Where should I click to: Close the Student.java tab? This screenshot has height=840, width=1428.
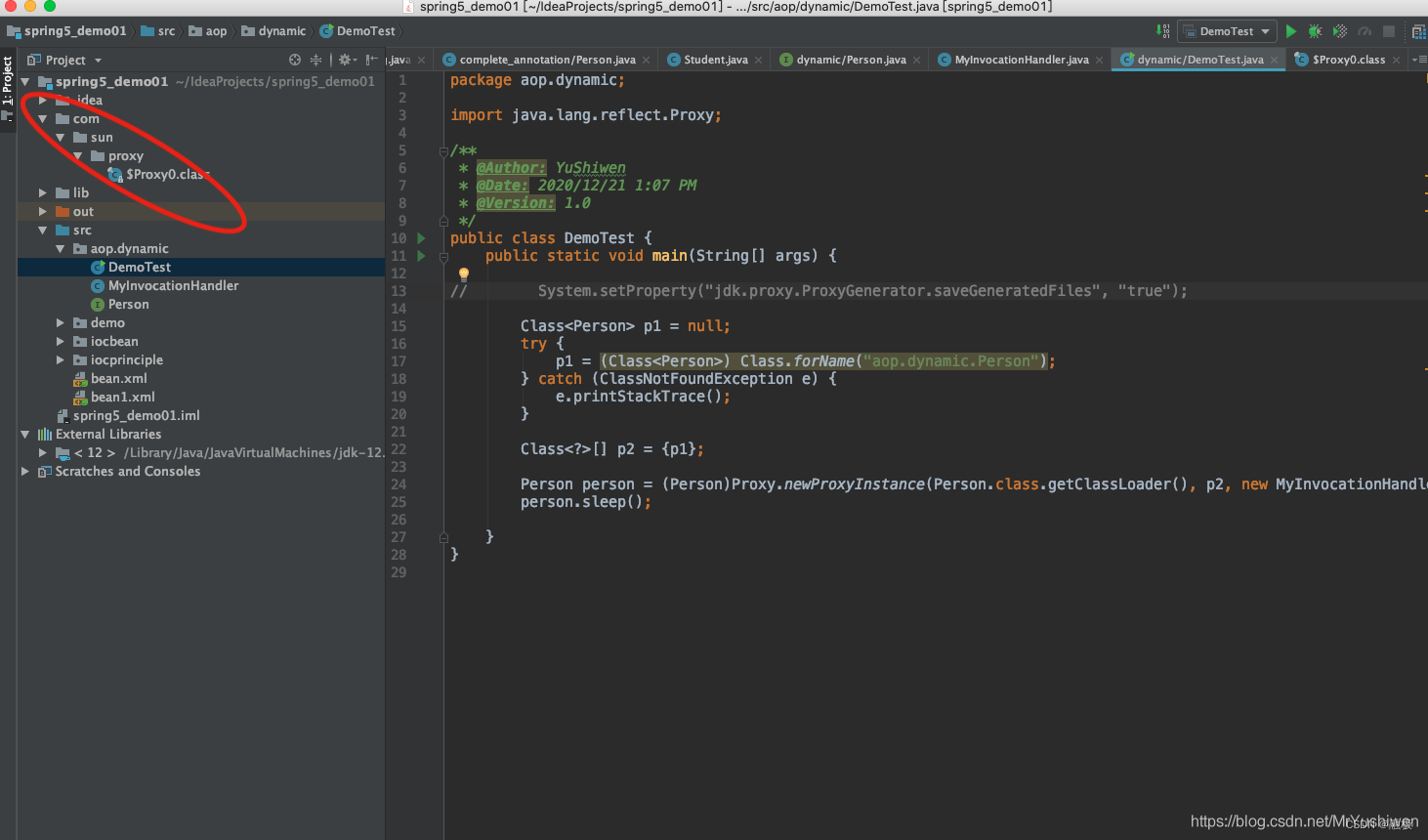pyautogui.click(x=758, y=61)
